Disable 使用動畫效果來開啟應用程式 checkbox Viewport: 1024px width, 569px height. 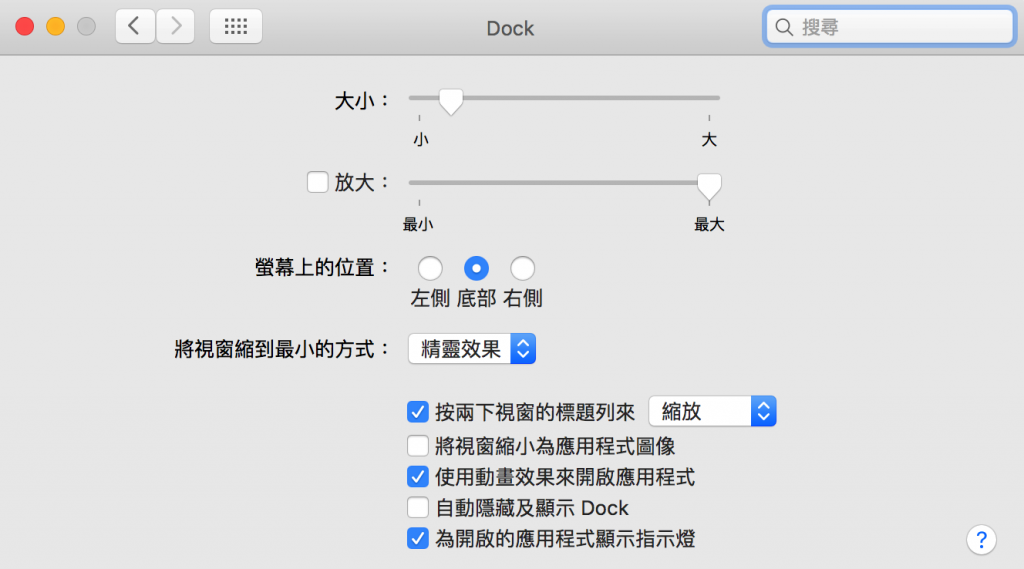[418, 476]
